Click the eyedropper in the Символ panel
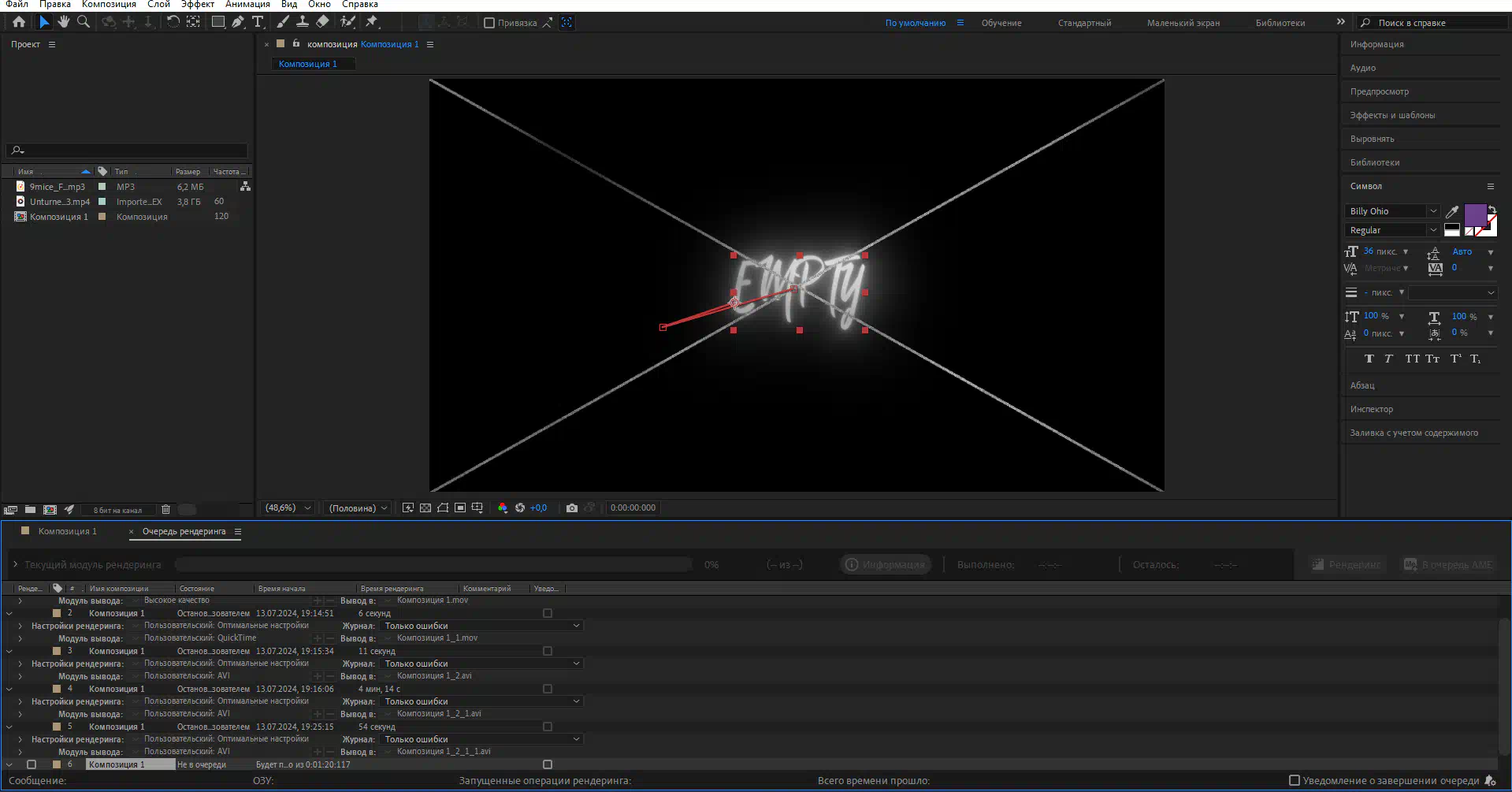Screen dimensions: 1512x792 1452,211
